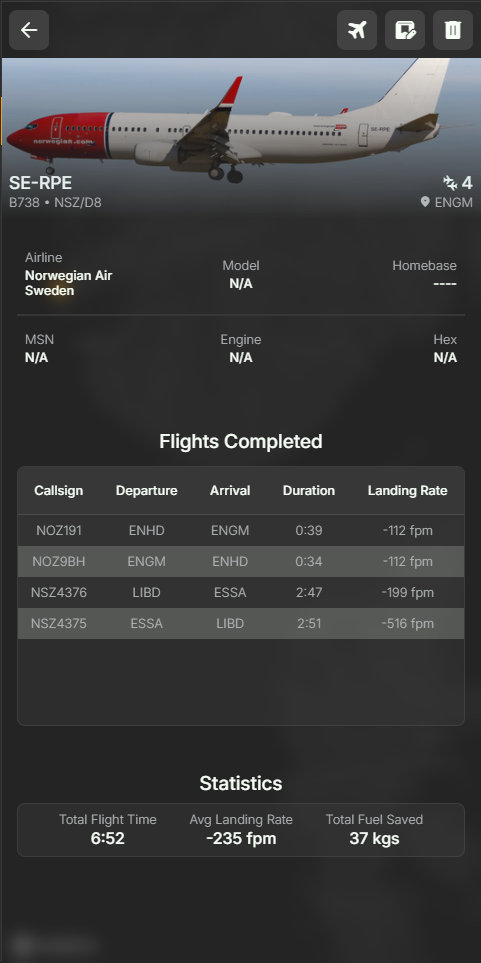Sort table by Duration column header

pyautogui.click(x=309, y=491)
